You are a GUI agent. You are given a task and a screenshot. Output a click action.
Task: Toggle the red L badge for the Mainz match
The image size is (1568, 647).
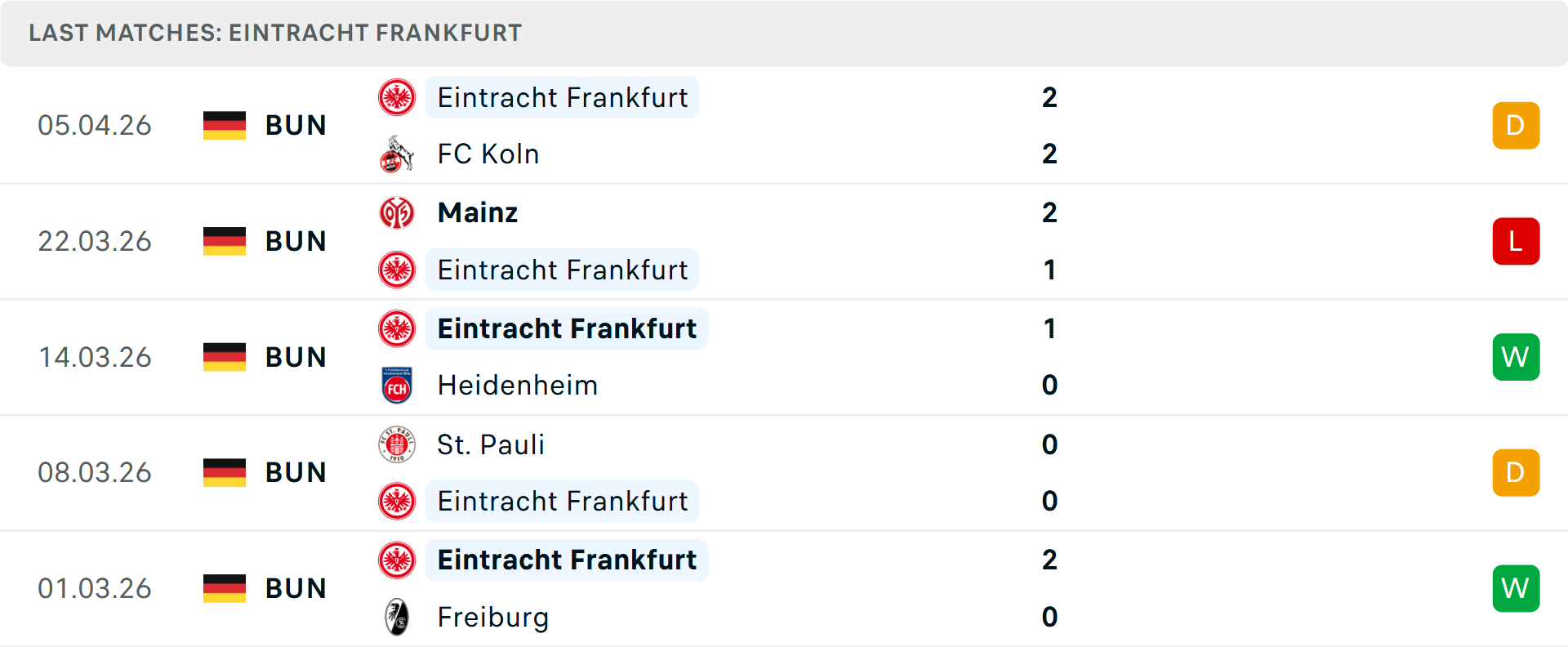(1516, 241)
